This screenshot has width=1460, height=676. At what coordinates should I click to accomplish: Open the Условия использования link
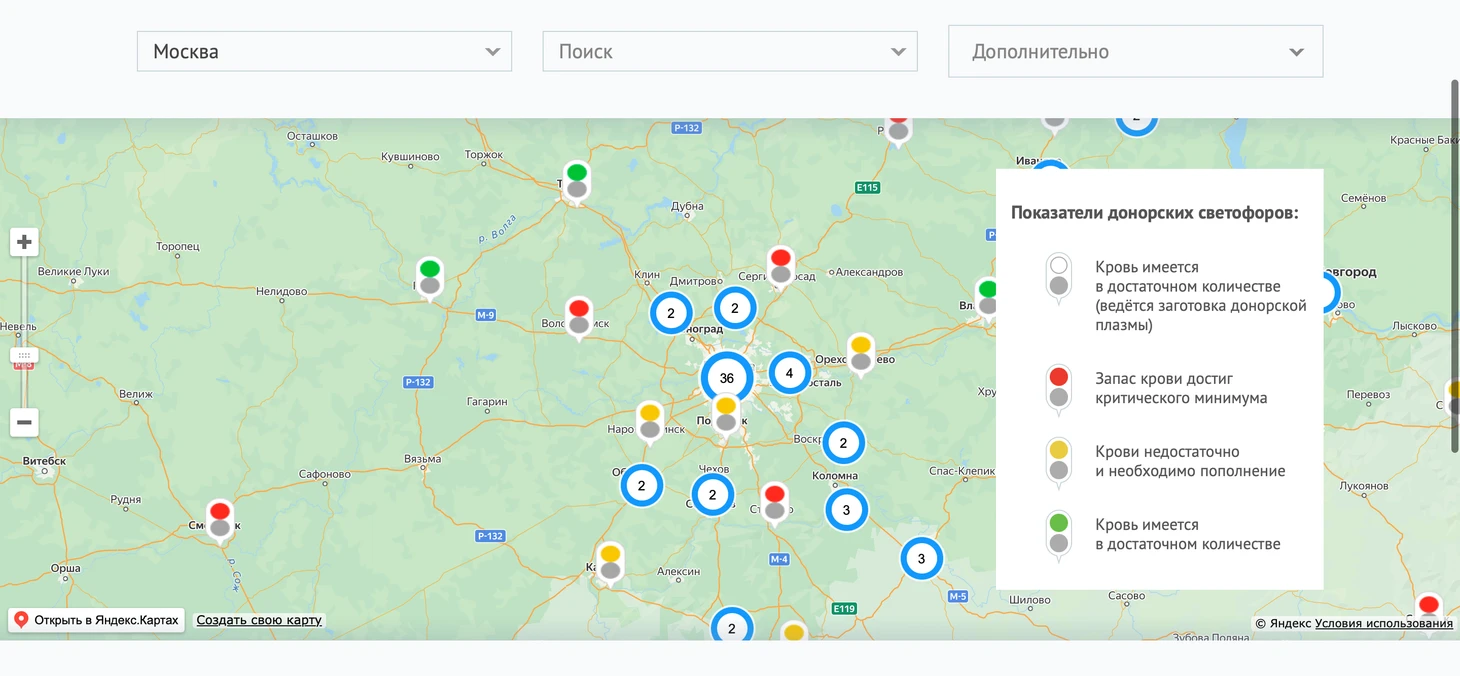pyautogui.click(x=1383, y=624)
